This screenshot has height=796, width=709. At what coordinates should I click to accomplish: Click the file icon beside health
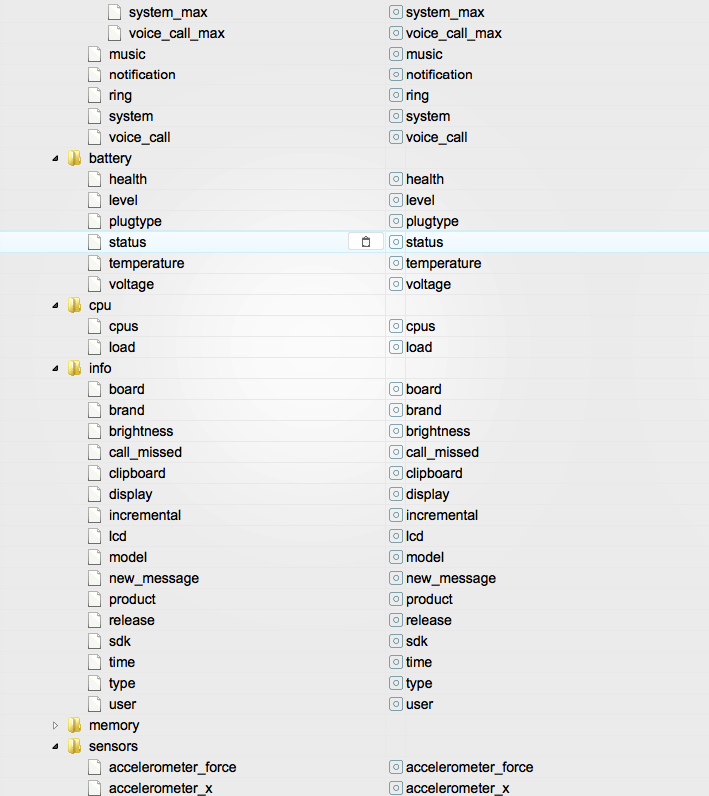94,179
